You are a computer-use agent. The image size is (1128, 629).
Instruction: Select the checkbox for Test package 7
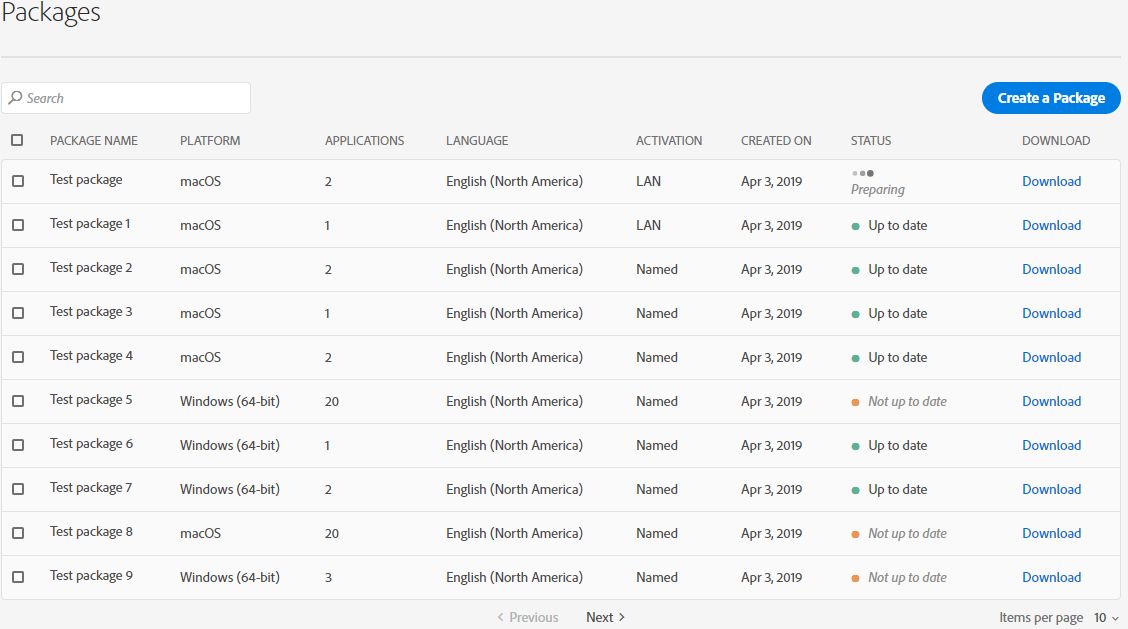(x=18, y=489)
